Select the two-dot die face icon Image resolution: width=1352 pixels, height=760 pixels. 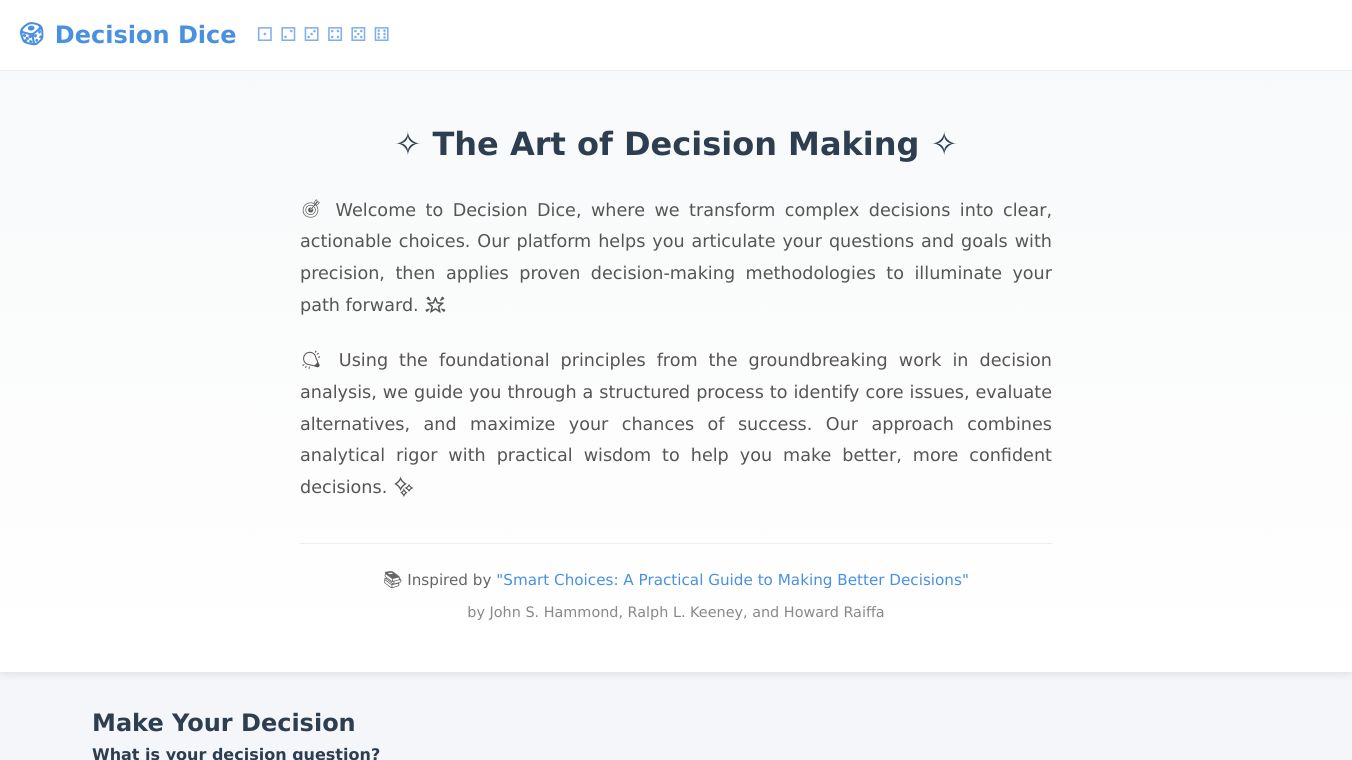288,34
